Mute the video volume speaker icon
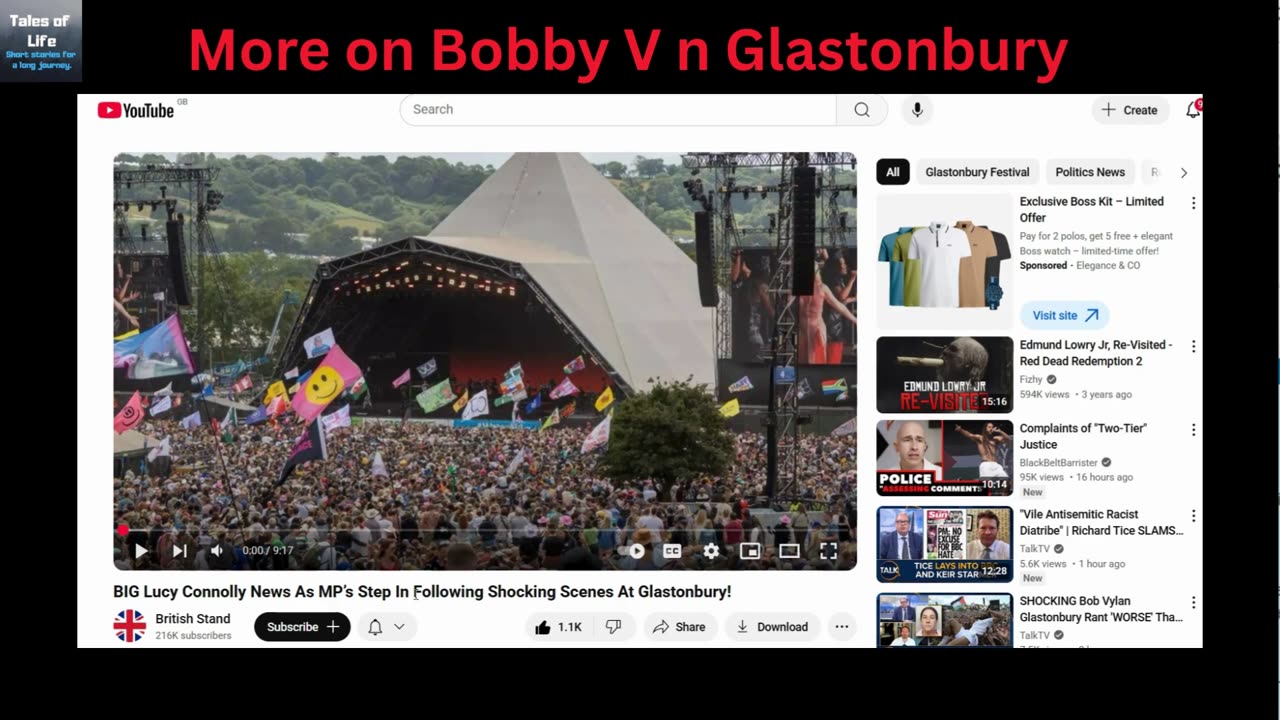The height and width of the screenshot is (720, 1280). pos(216,551)
